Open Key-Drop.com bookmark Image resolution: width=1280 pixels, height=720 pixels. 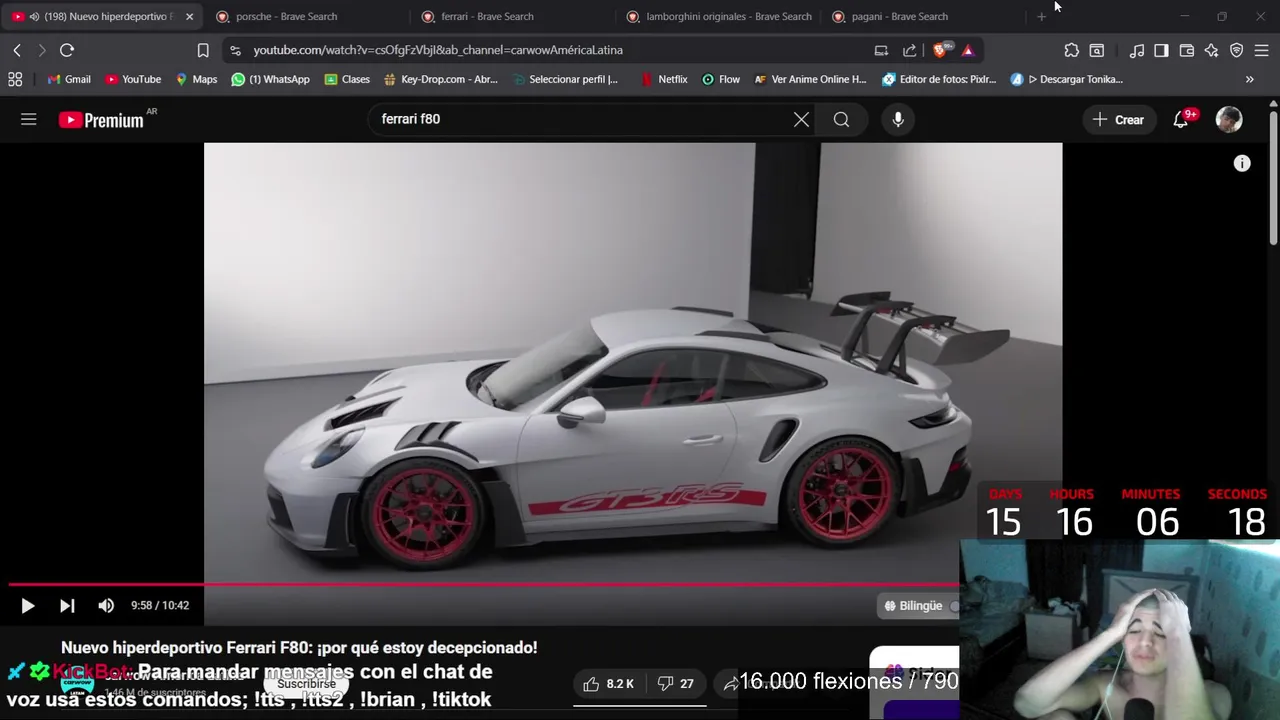click(x=440, y=79)
